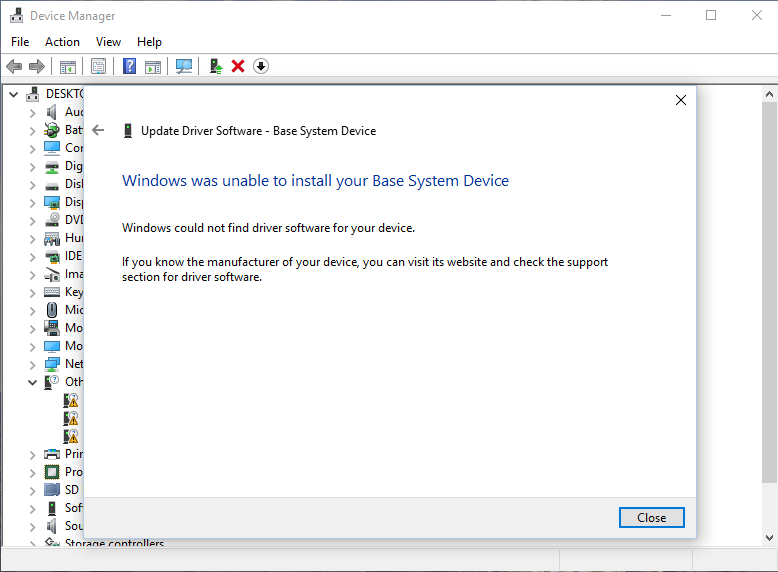Select the Audio inputs speaker icon

pyautogui.click(x=52, y=112)
